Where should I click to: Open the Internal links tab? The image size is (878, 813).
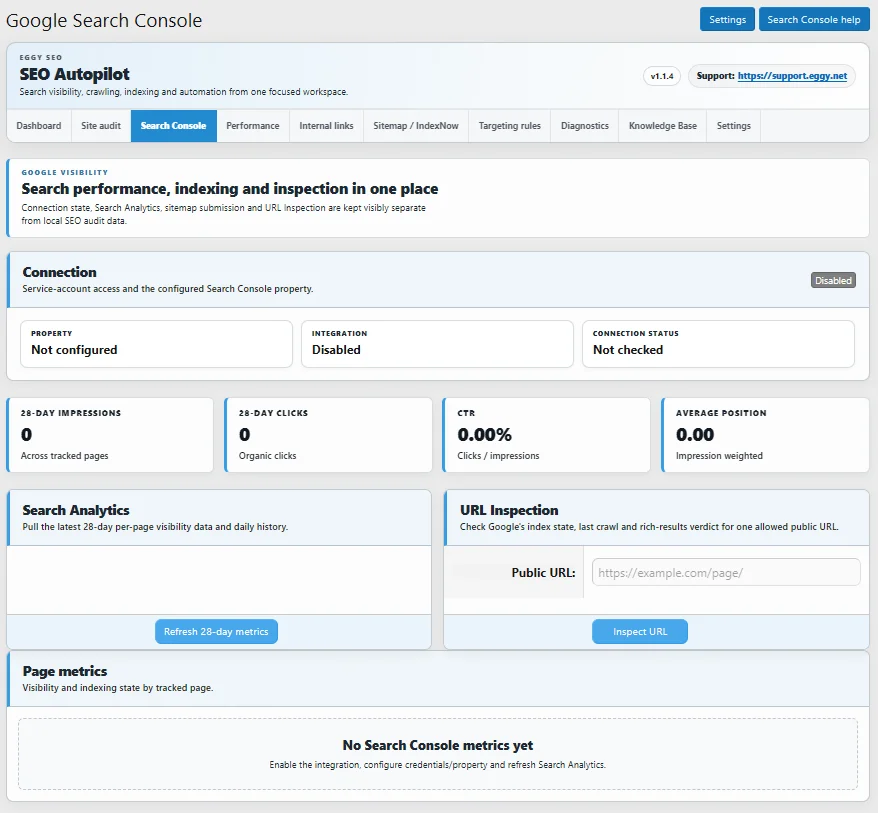coord(326,126)
